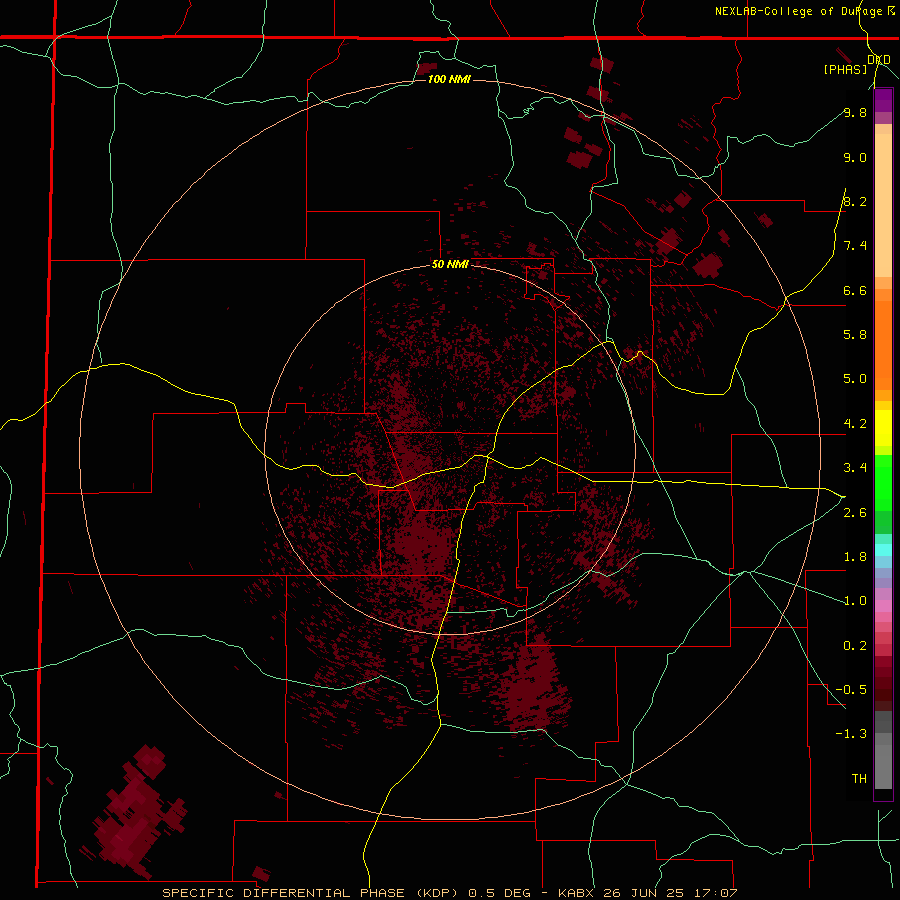The width and height of the screenshot is (900, 900).
Task: Click the 0.2 legend value
Action: (x=855, y=646)
